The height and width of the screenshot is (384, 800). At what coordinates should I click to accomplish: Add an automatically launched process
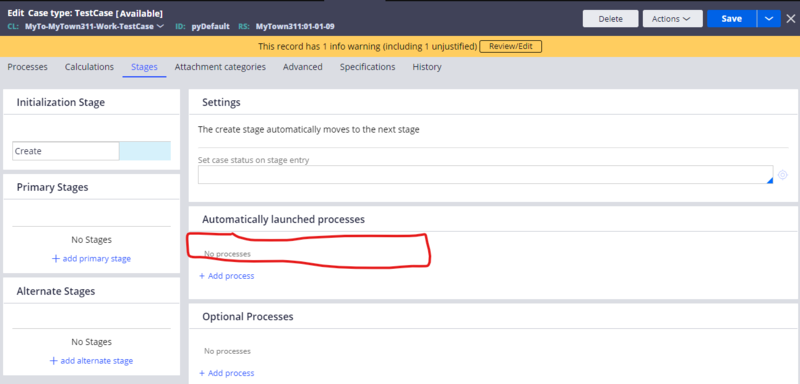[227, 276]
